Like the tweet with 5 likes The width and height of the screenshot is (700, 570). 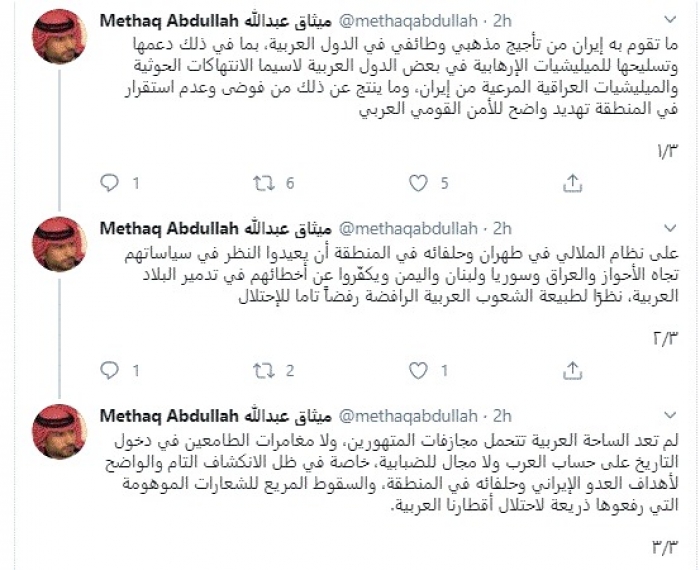tap(418, 182)
